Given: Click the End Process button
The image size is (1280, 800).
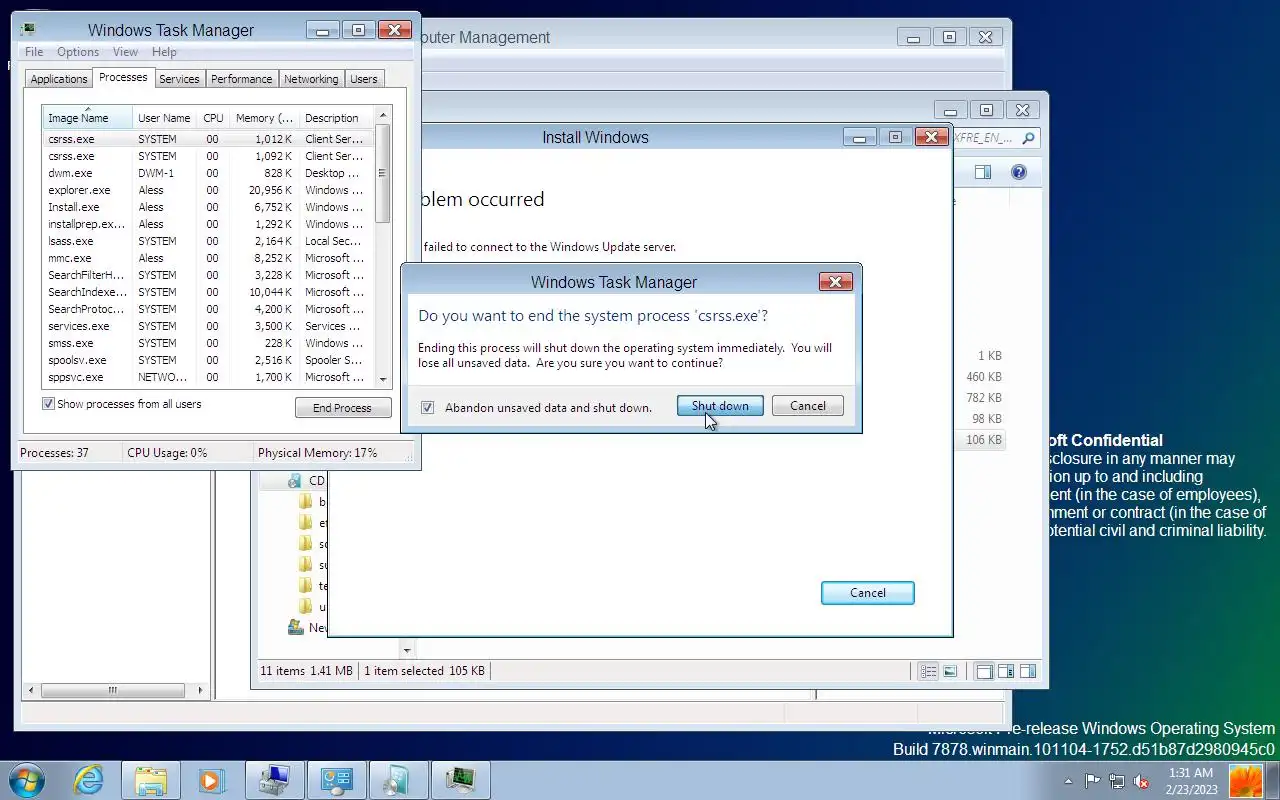Looking at the screenshot, I should (x=342, y=408).
